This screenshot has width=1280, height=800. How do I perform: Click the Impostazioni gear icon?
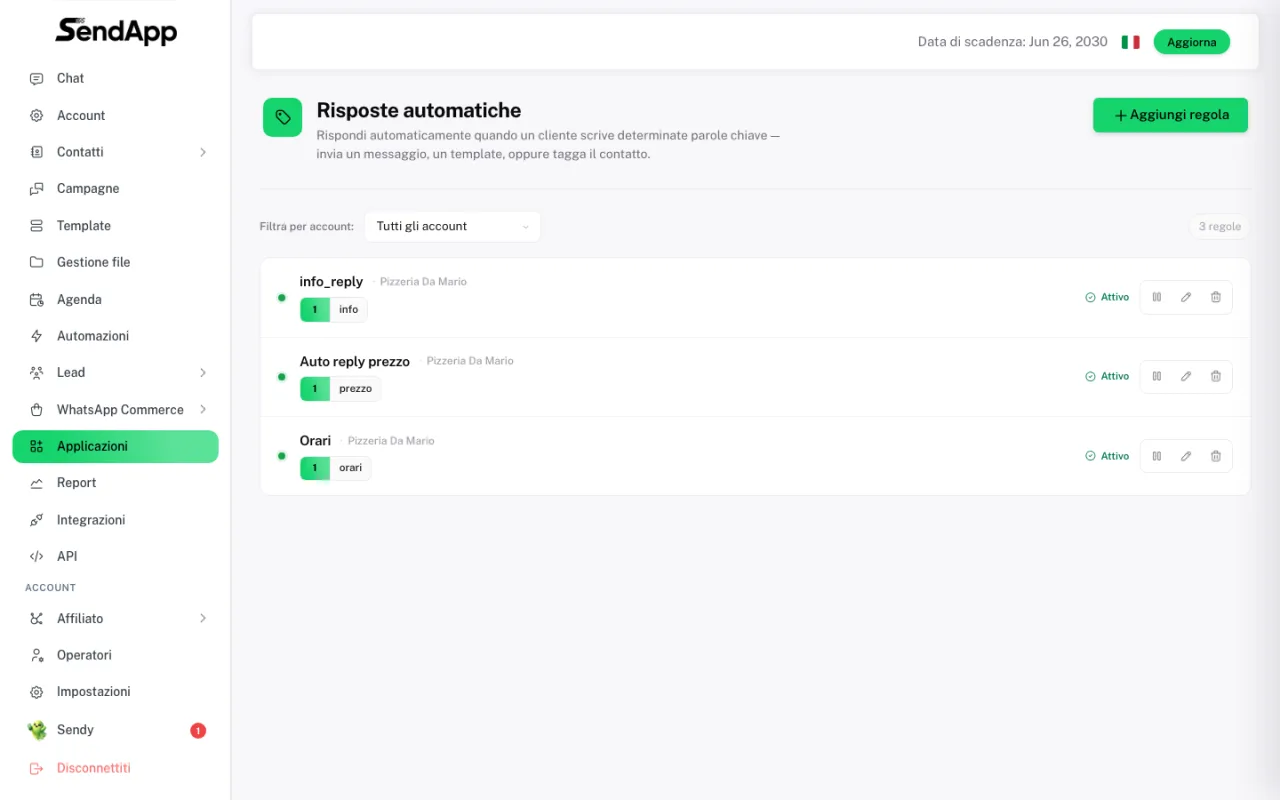point(37,692)
